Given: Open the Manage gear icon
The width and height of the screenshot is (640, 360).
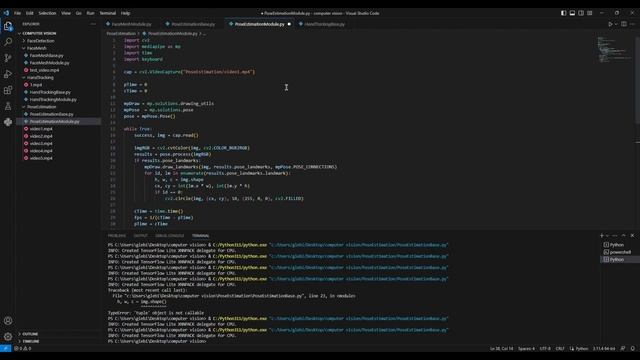Looking at the screenshot, I should click(8, 337).
